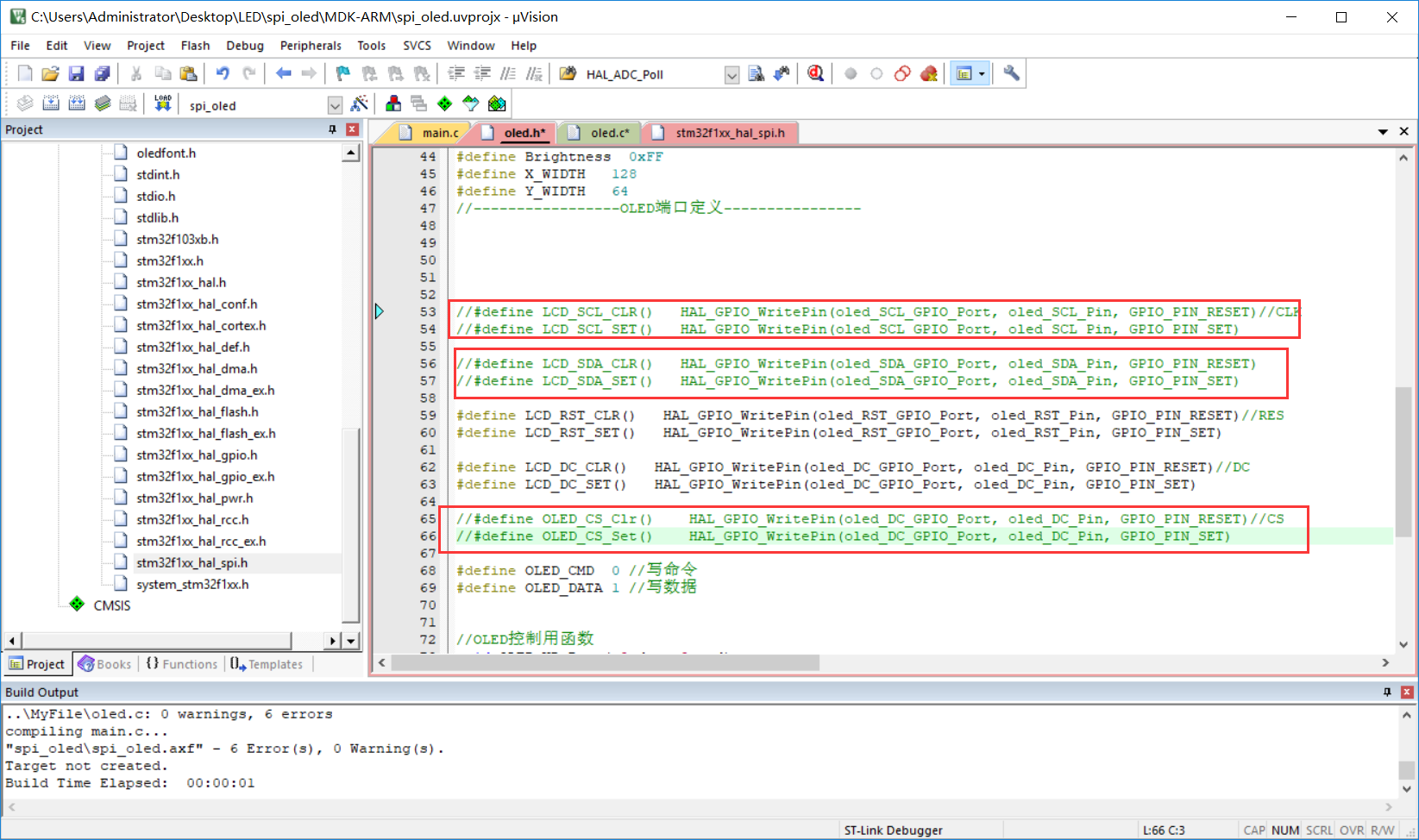1419x840 pixels.
Task: Open Options for Target (magic wand) icon
Action: [360, 104]
